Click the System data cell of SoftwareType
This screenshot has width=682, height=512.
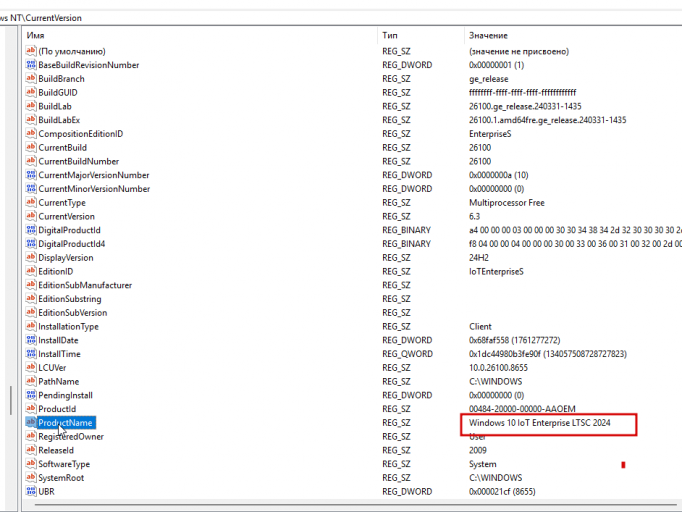[x=482, y=464]
